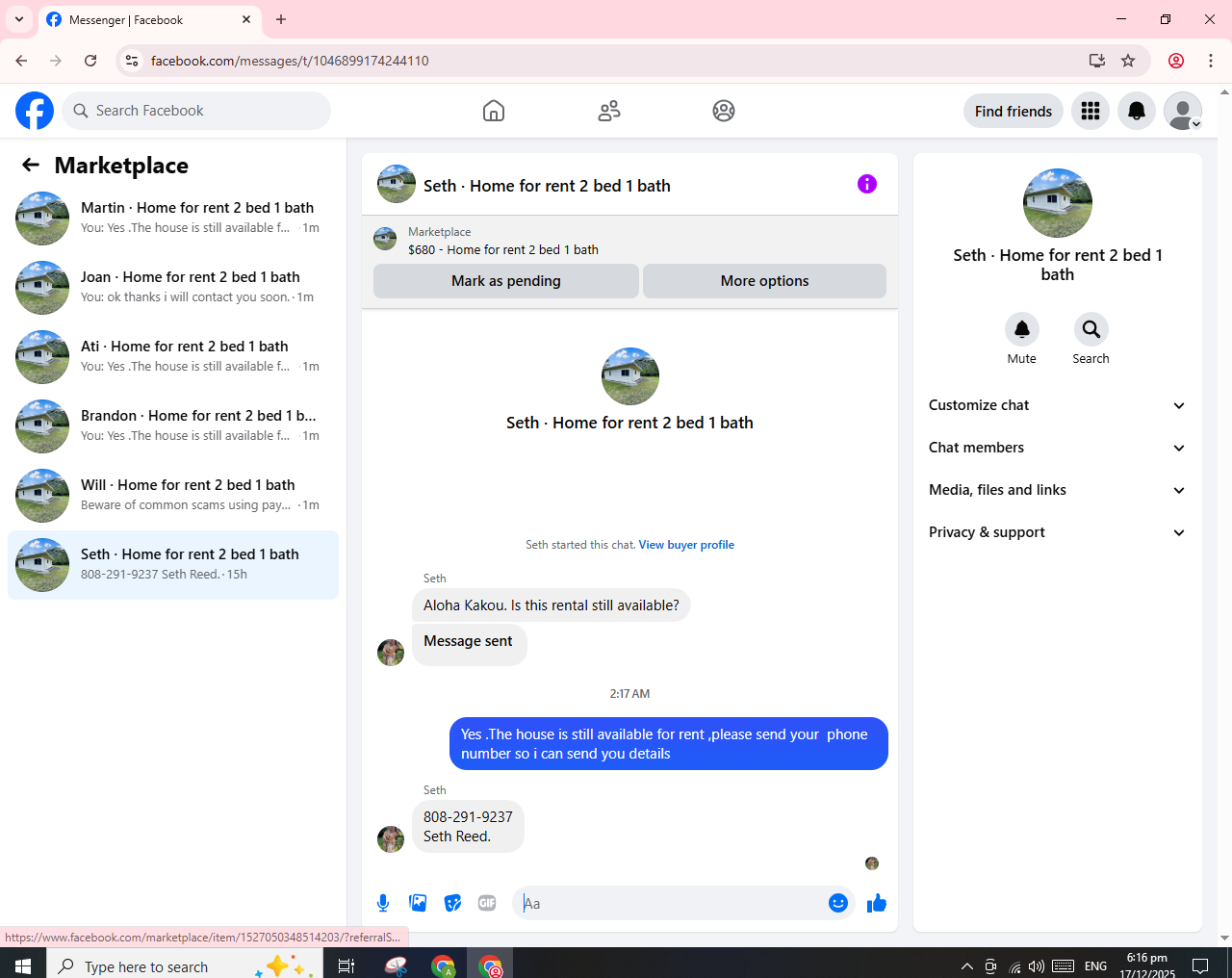Go back using the Marketplace back arrow
The image size is (1232, 978).
pyautogui.click(x=31, y=165)
